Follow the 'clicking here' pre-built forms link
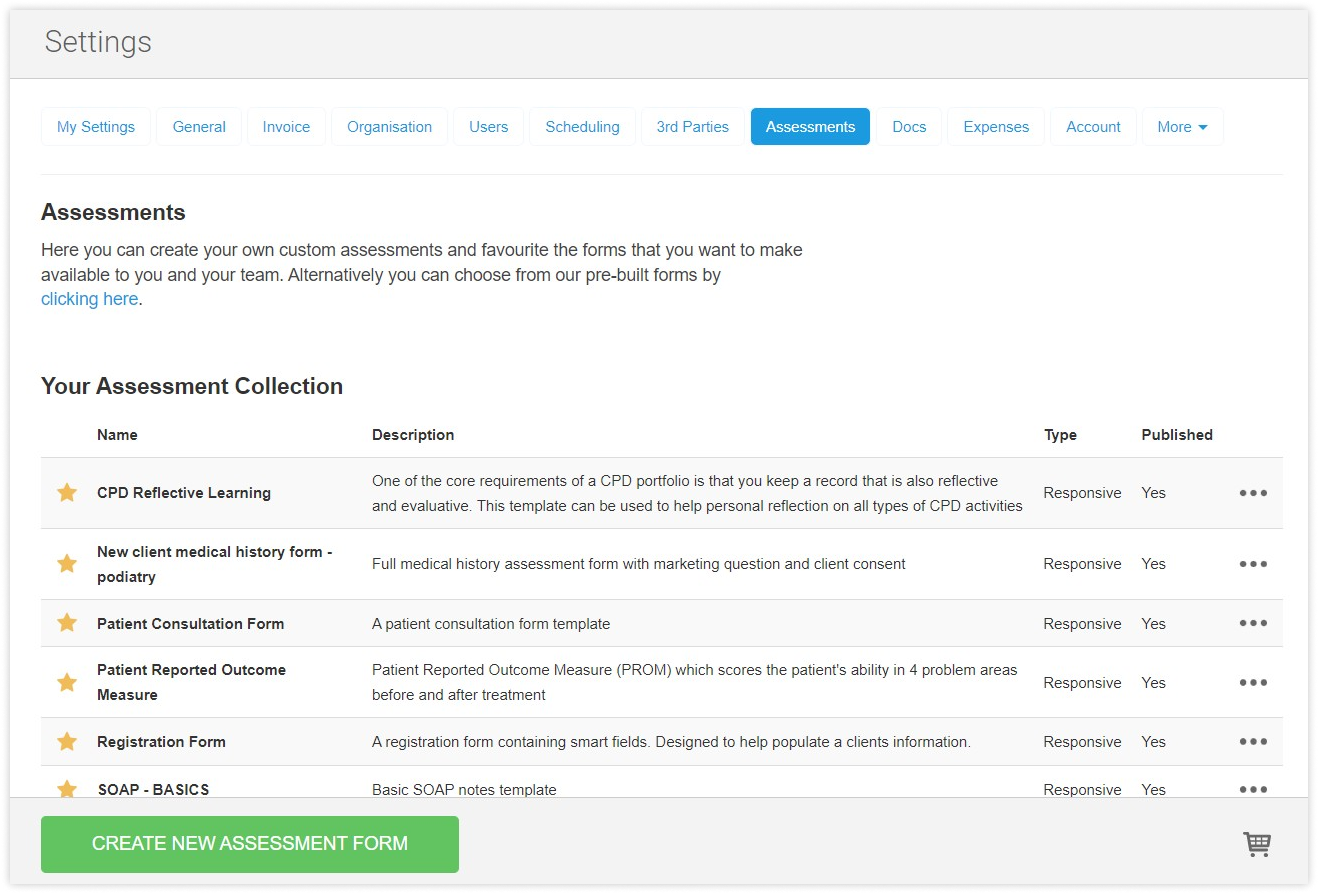 [89, 299]
